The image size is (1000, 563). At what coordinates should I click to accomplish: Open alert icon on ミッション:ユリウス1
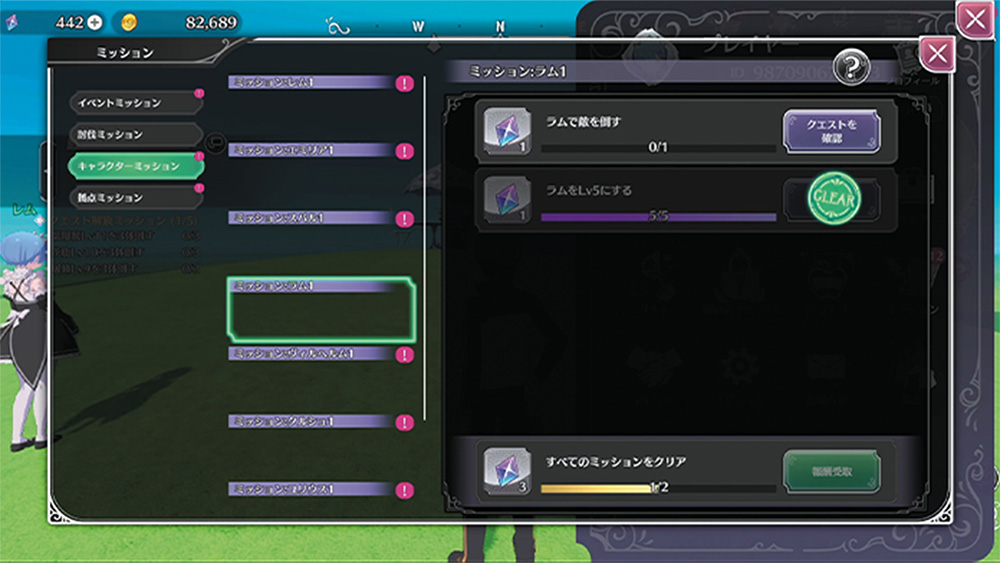click(404, 490)
